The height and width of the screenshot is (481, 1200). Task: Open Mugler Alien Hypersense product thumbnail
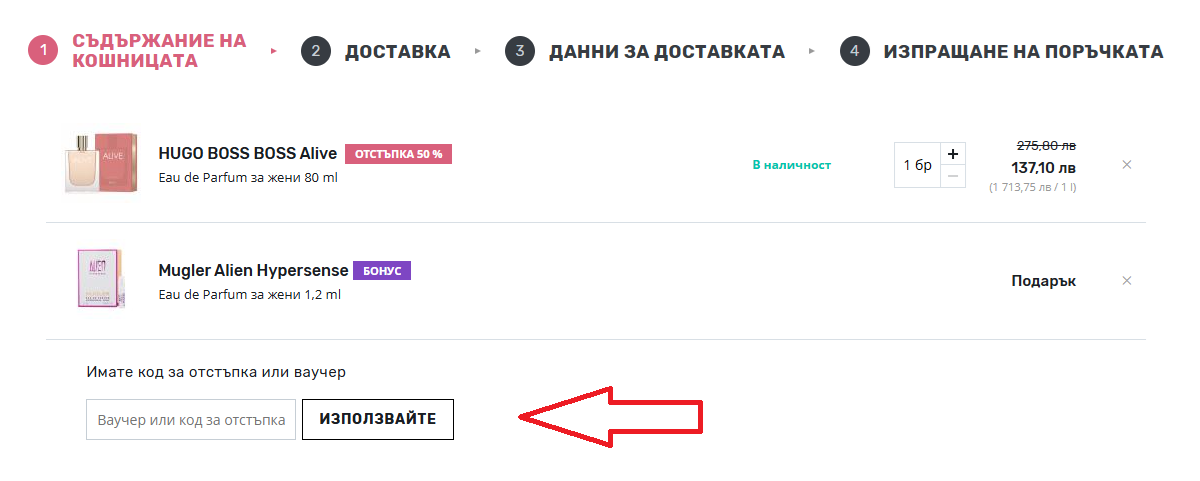[100, 279]
